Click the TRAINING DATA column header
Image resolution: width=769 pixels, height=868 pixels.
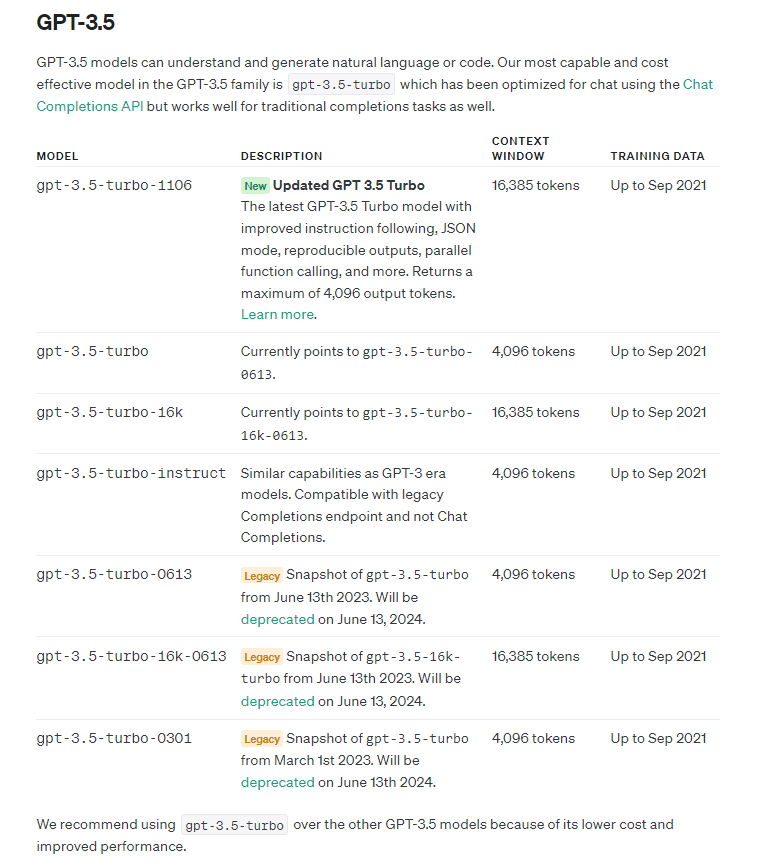pyautogui.click(x=657, y=156)
